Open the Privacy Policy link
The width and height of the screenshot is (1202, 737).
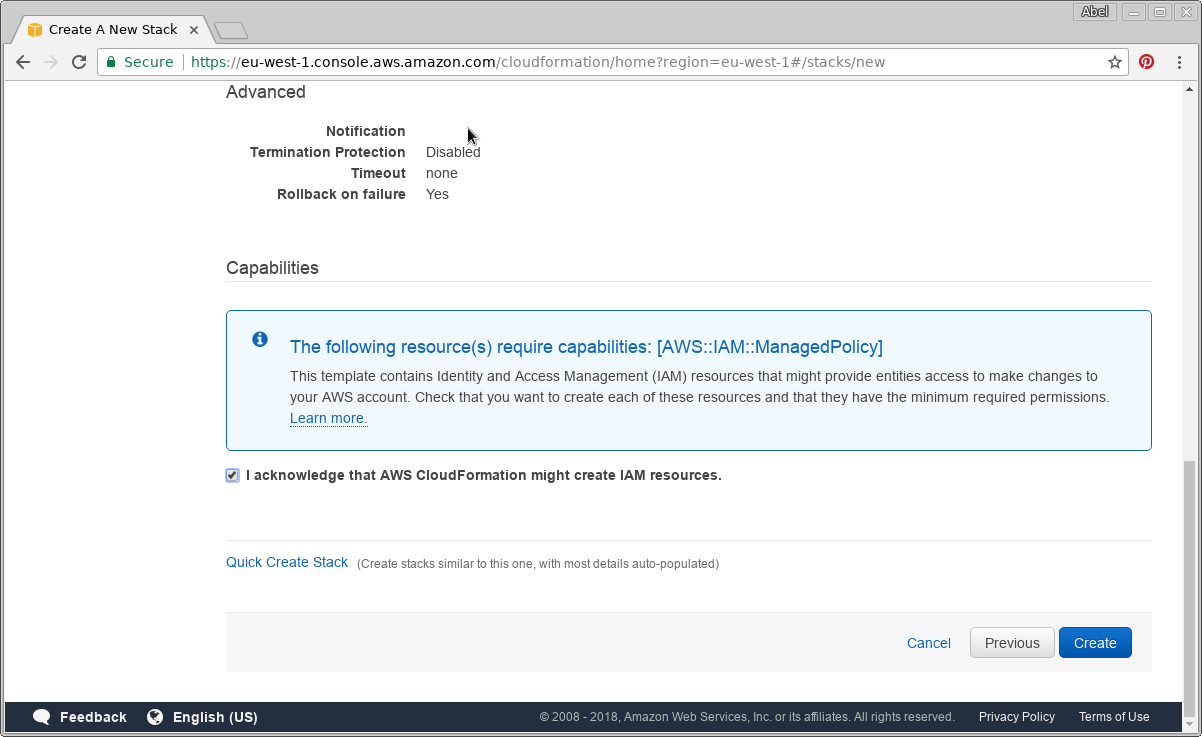tap(1017, 717)
